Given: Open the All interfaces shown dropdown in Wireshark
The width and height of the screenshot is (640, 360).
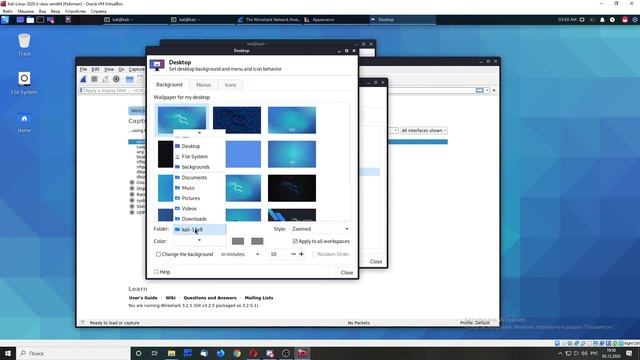Looking at the screenshot, I should tap(423, 131).
